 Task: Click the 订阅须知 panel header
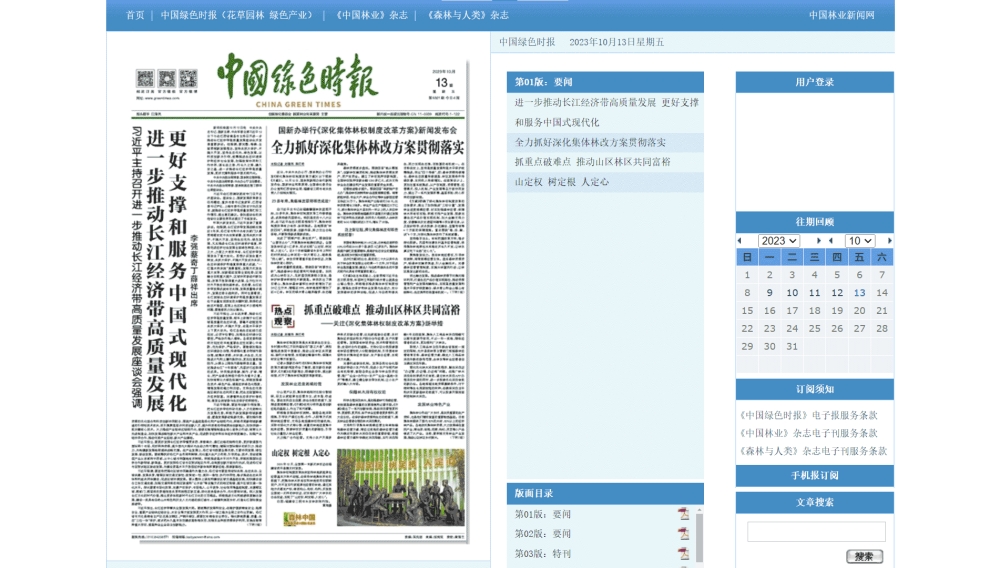[x=814, y=389]
